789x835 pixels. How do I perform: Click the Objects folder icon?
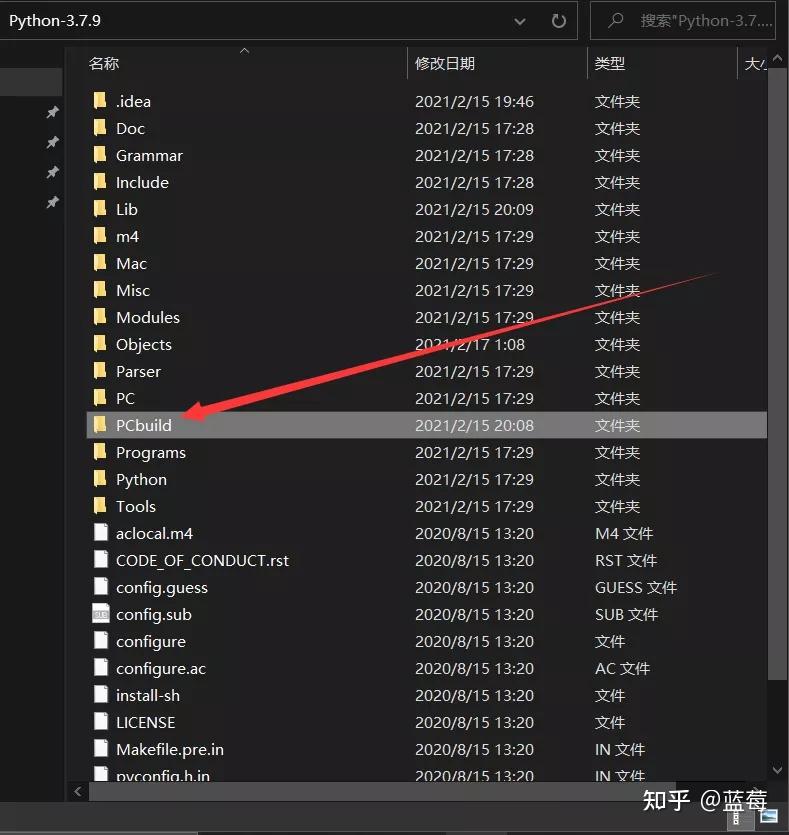100,344
